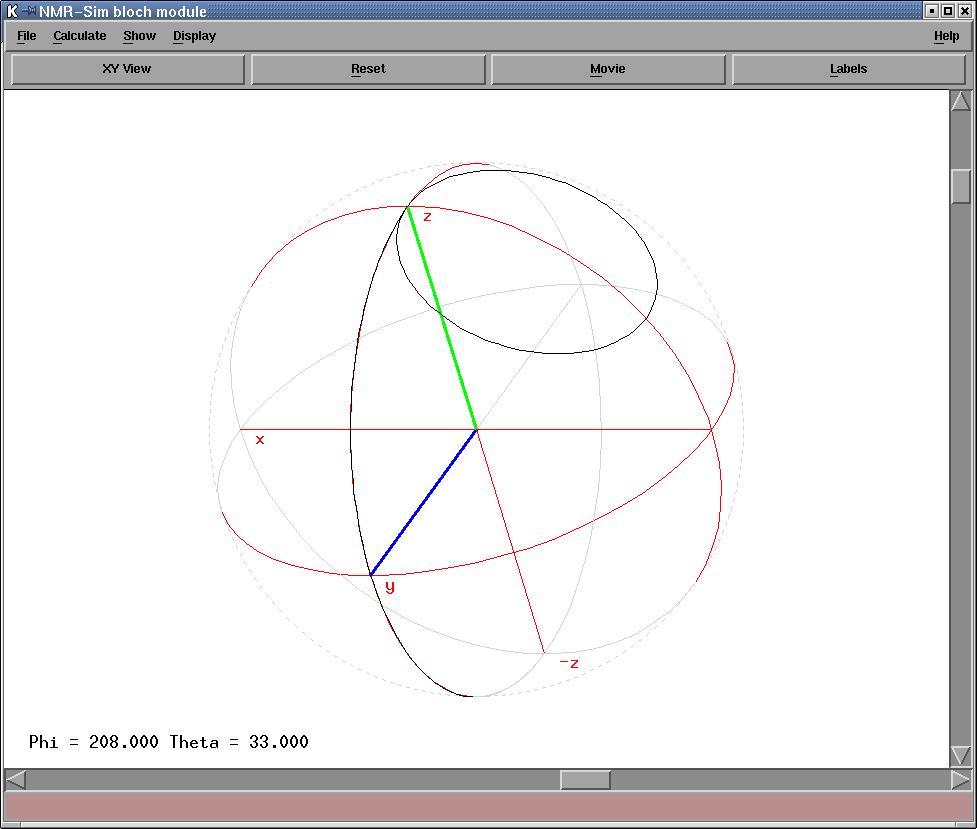Open the Help menu
Screen dimensions: 977x829
(x=946, y=36)
